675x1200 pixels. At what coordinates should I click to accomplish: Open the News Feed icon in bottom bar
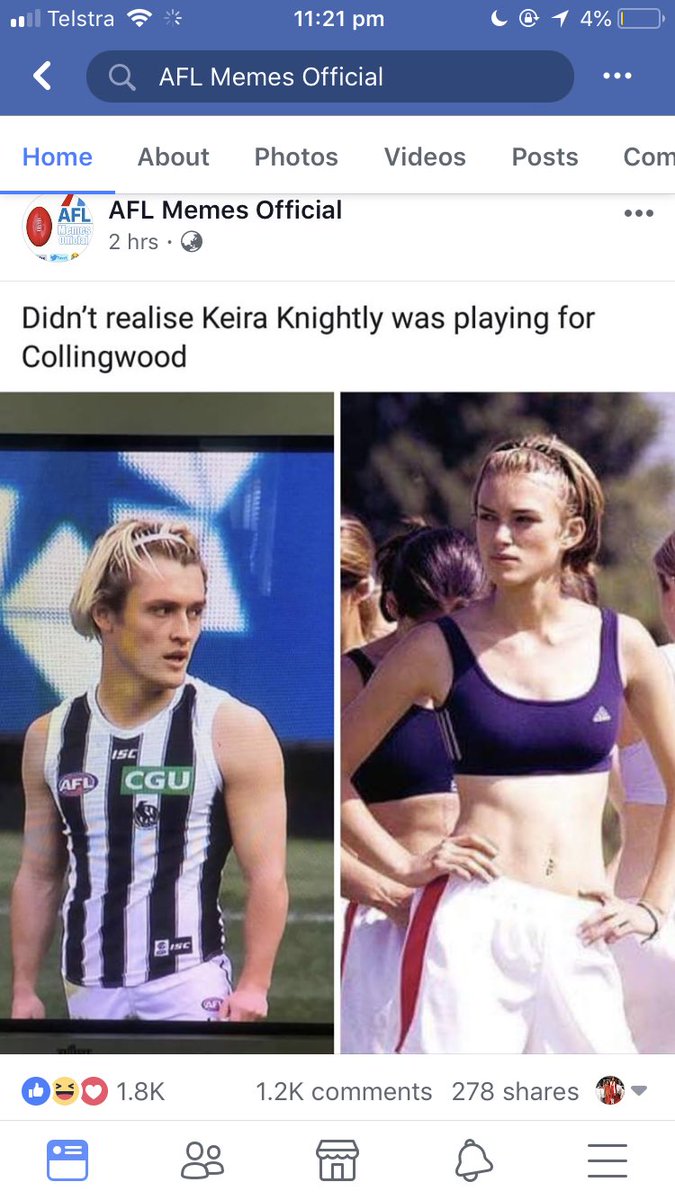(68, 1161)
